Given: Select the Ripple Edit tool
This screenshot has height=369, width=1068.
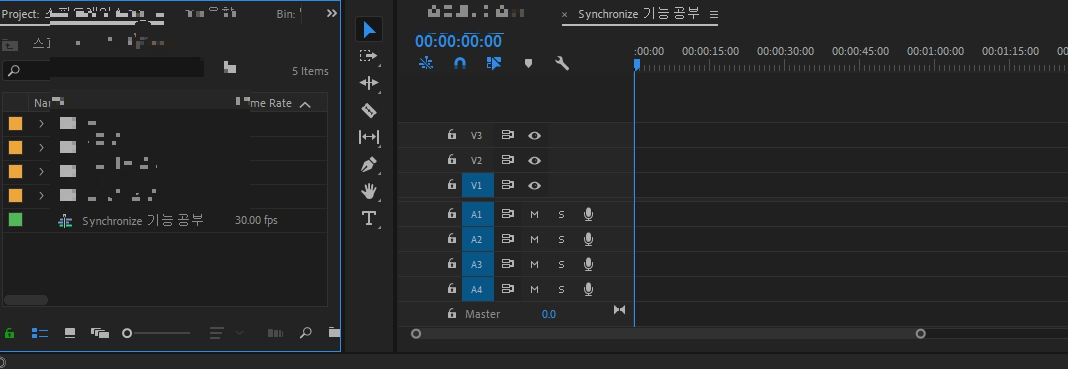Looking at the screenshot, I should [x=368, y=83].
